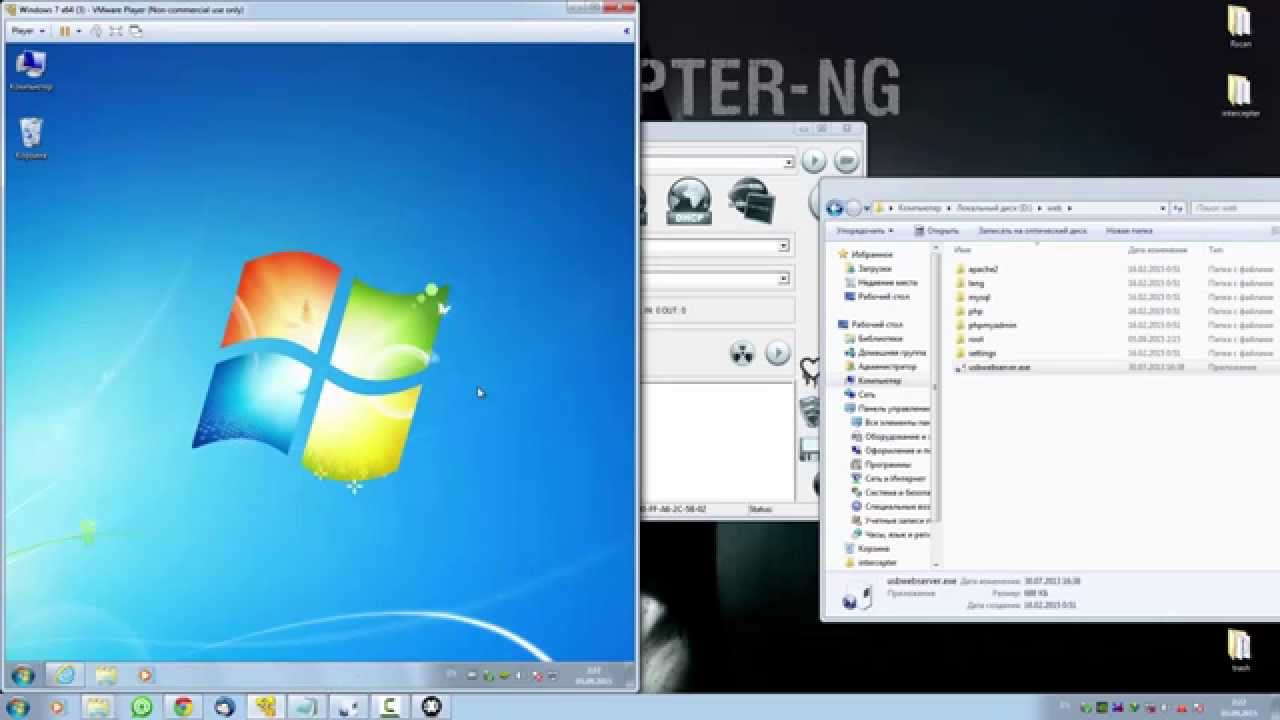Click Новая папка in Explorer toolbar
The width and height of the screenshot is (1280, 720).
click(1129, 231)
